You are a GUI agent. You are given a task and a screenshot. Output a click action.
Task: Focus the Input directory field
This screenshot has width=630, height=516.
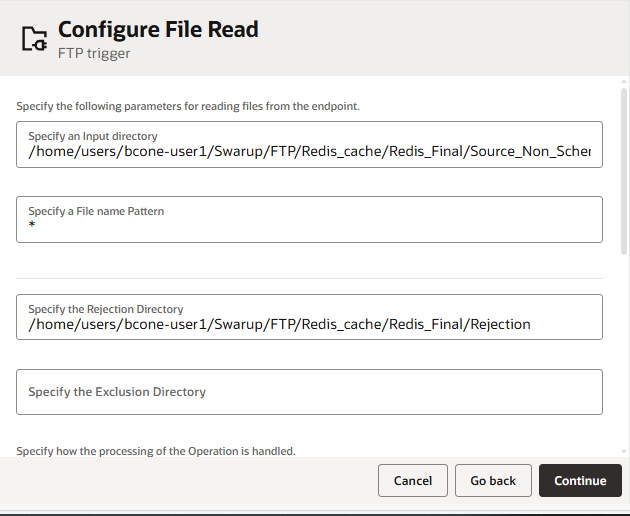tap(310, 153)
